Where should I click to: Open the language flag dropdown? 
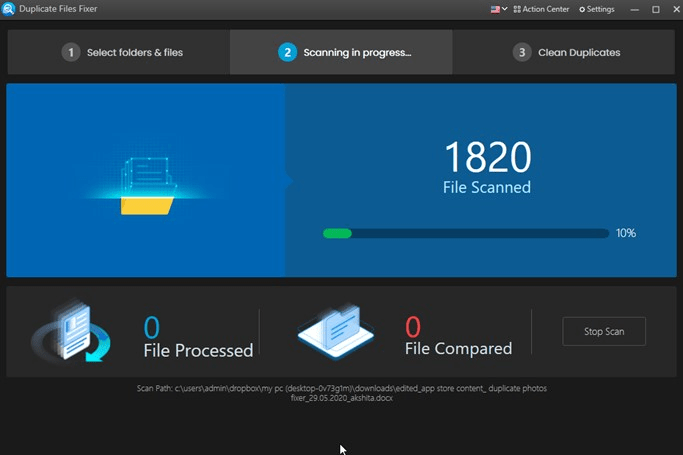(499, 9)
